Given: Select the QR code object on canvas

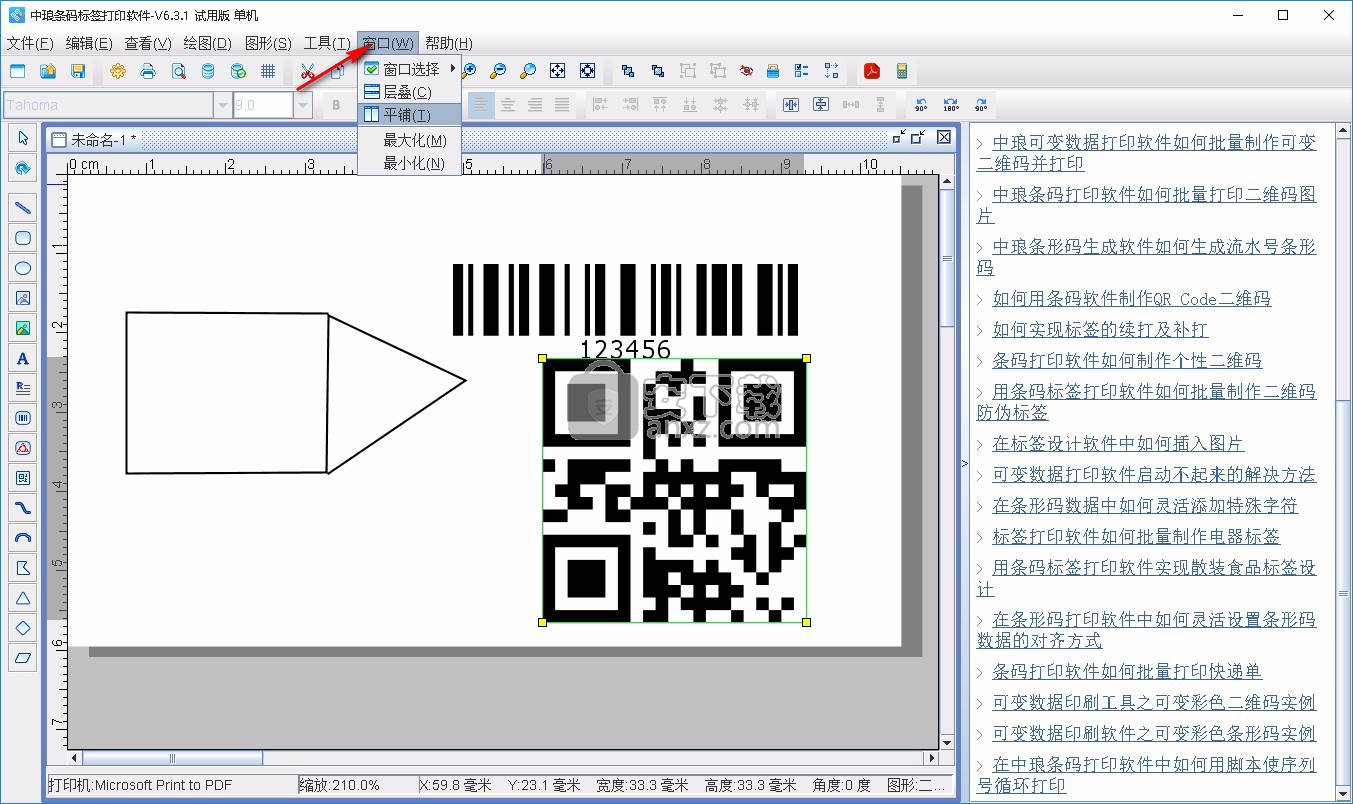Looking at the screenshot, I should (x=674, y=490).
